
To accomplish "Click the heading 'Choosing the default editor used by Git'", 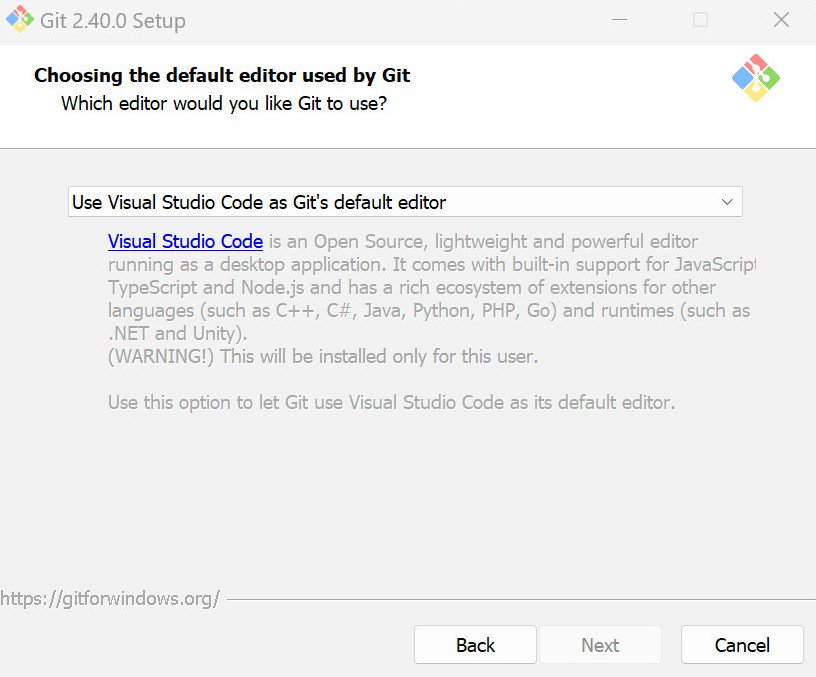I will (x=220, y=75).
